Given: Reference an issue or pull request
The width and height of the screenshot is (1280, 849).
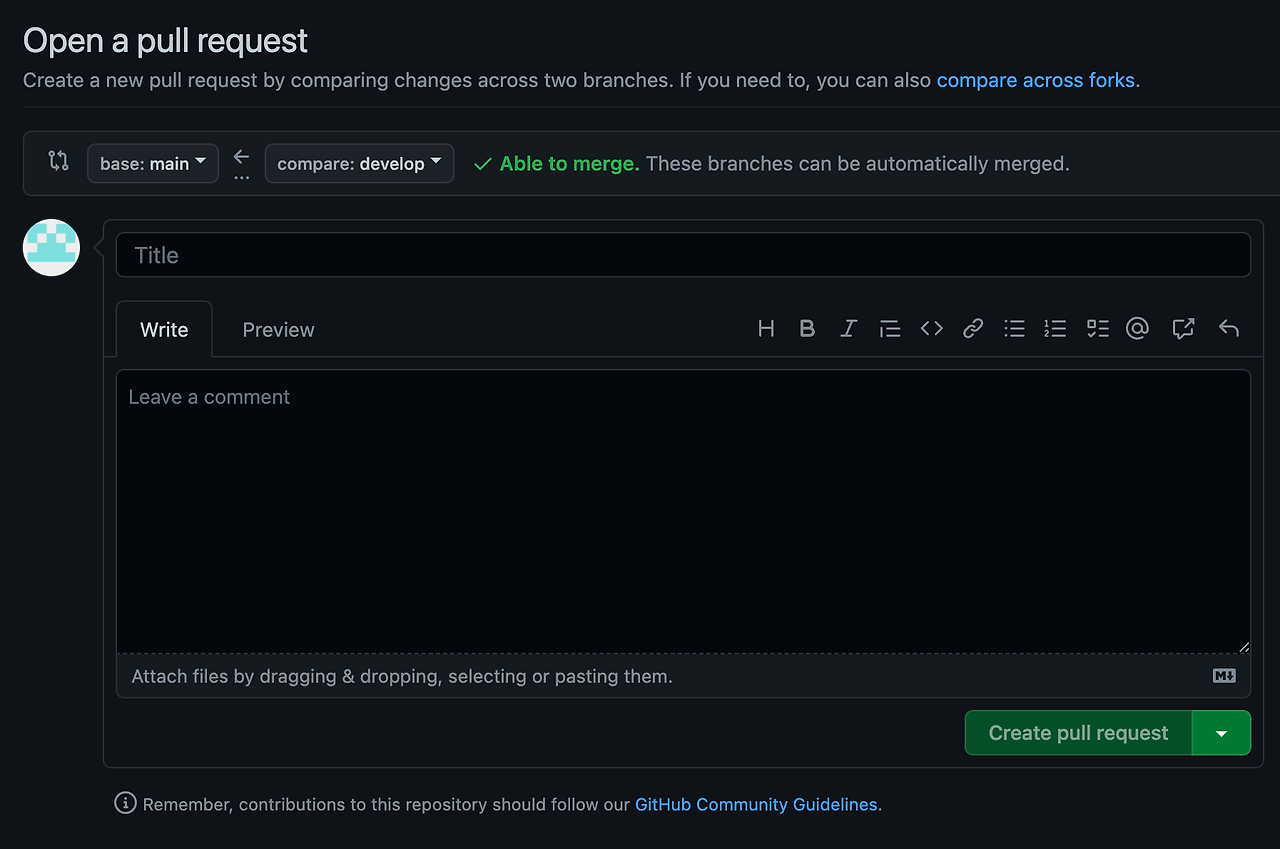Looking at the screenshot, I should click(x=1182, y=328).
